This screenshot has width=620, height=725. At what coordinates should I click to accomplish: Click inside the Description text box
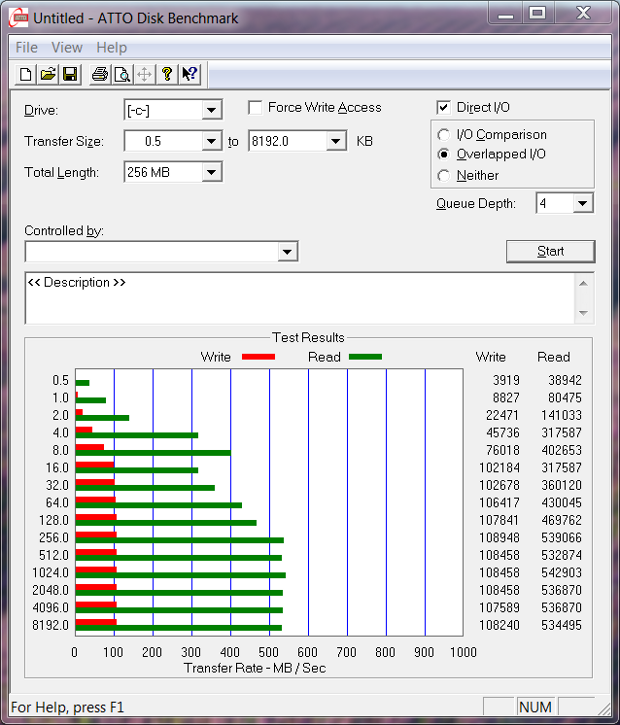(x=300, y=298)
